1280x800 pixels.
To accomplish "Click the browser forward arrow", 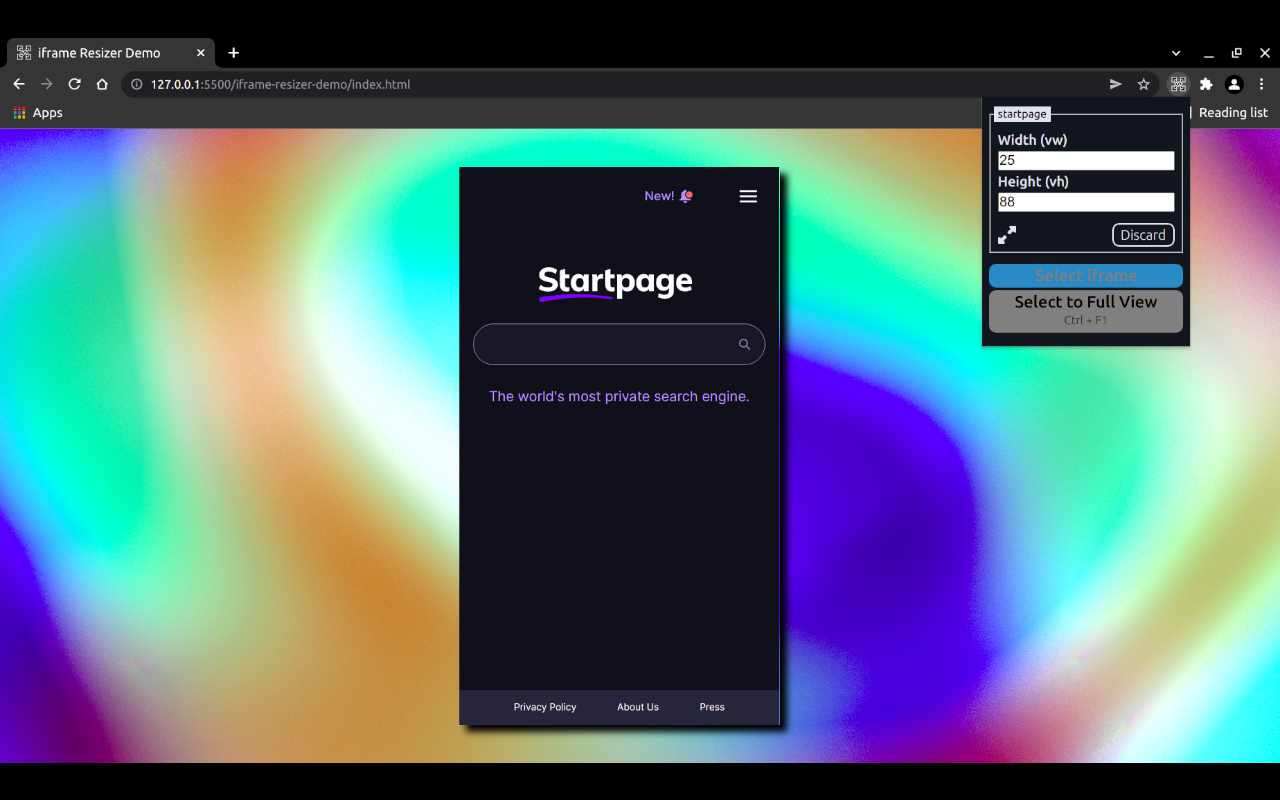I will [46, 84].
